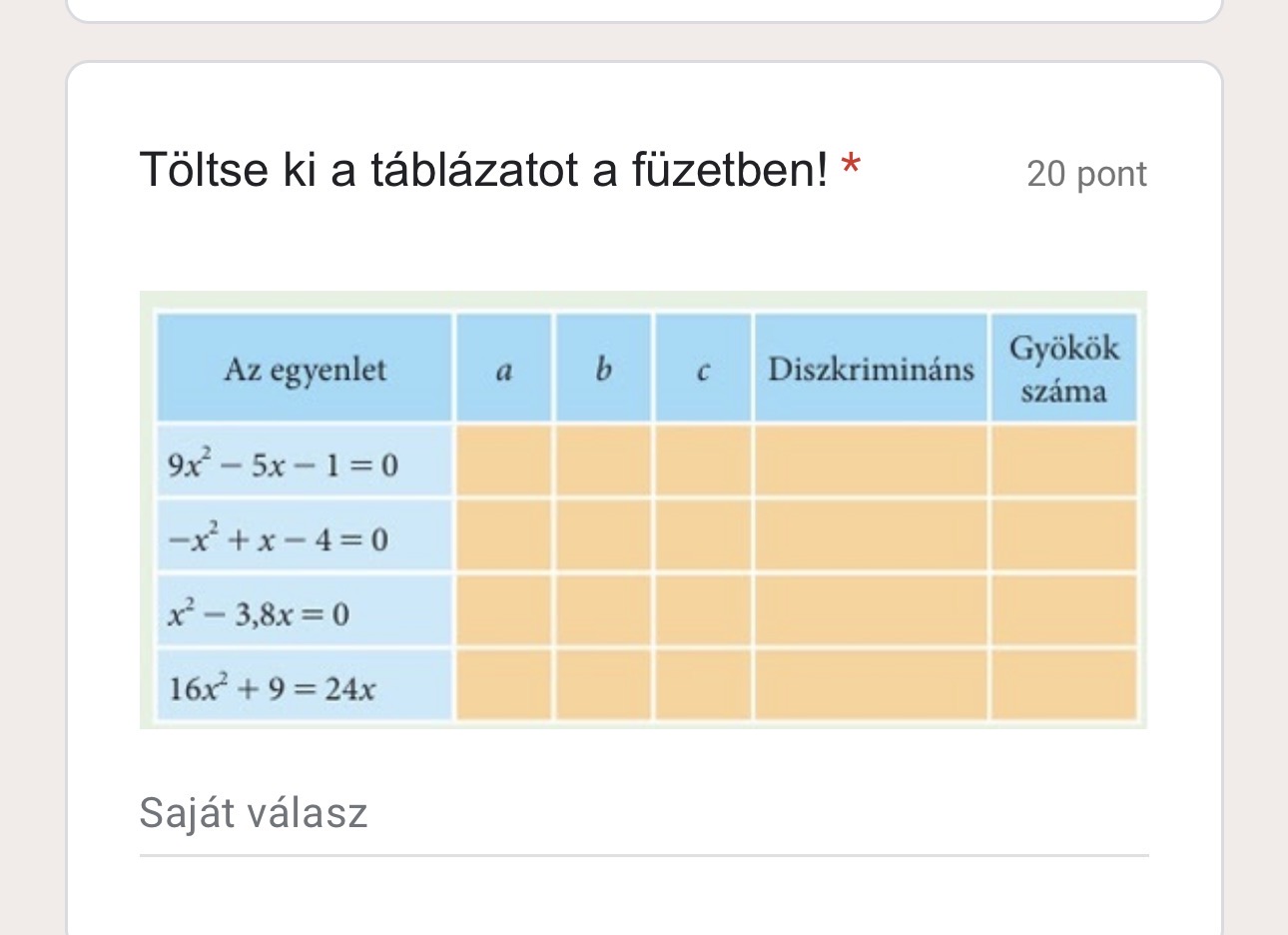Click the equation 16x² + 9 = 24x
Viewport: 1288px width, 935px height.
pos(273,687)
